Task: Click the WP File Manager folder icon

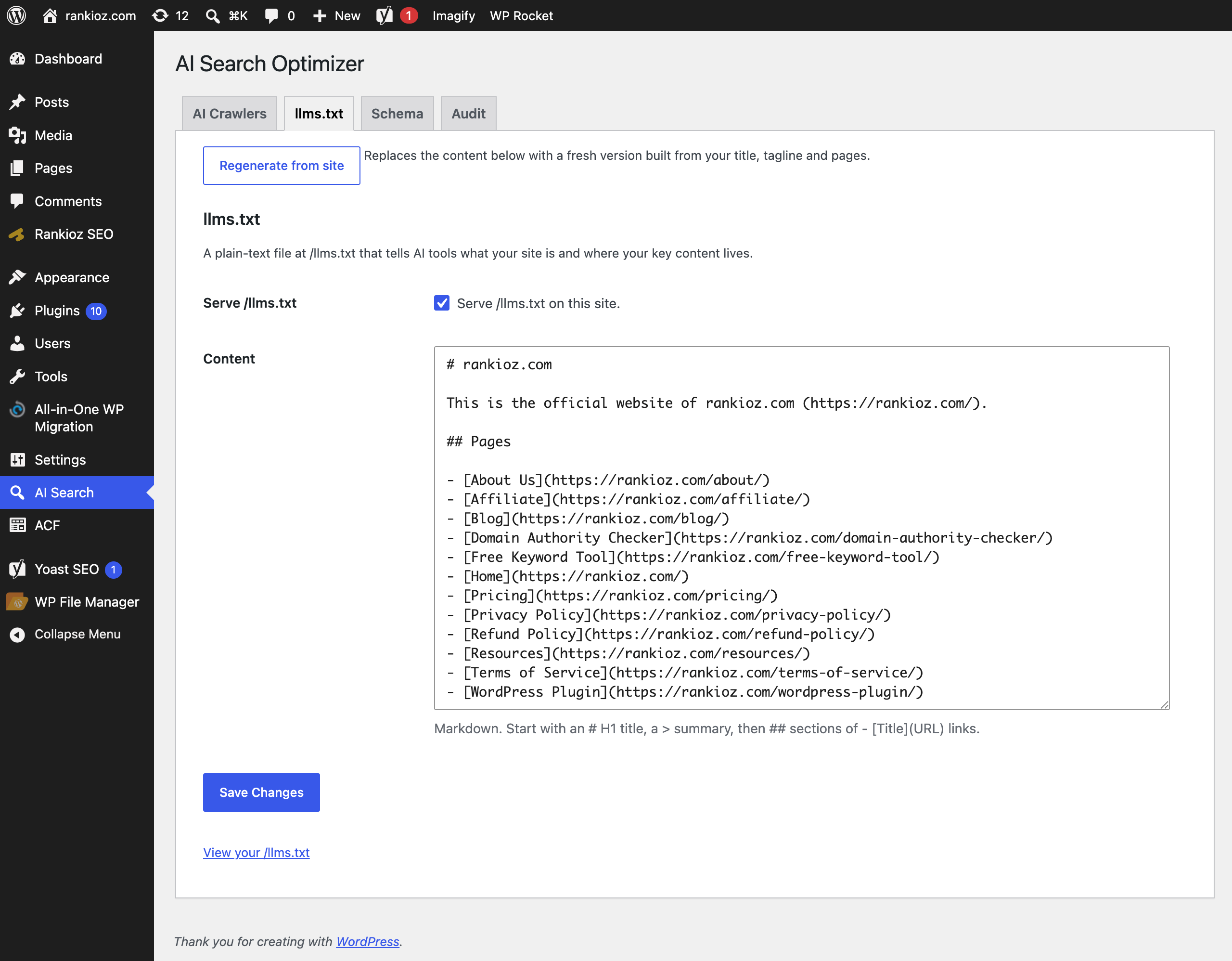Action: 17,602
